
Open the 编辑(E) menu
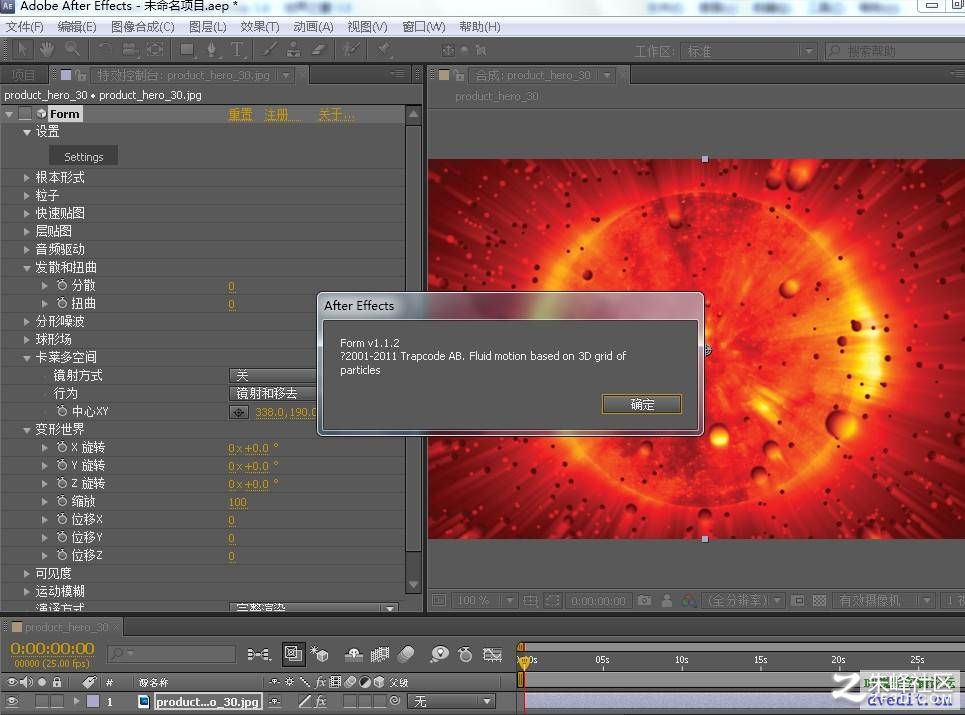77,26
